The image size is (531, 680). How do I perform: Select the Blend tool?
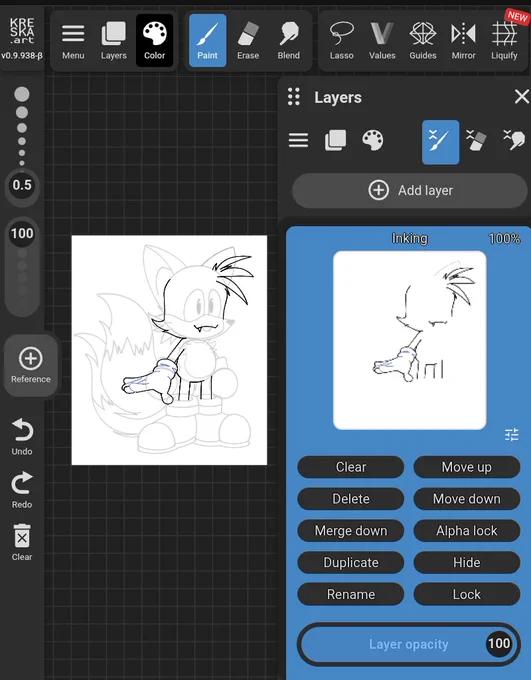click(x=288, y=41)
